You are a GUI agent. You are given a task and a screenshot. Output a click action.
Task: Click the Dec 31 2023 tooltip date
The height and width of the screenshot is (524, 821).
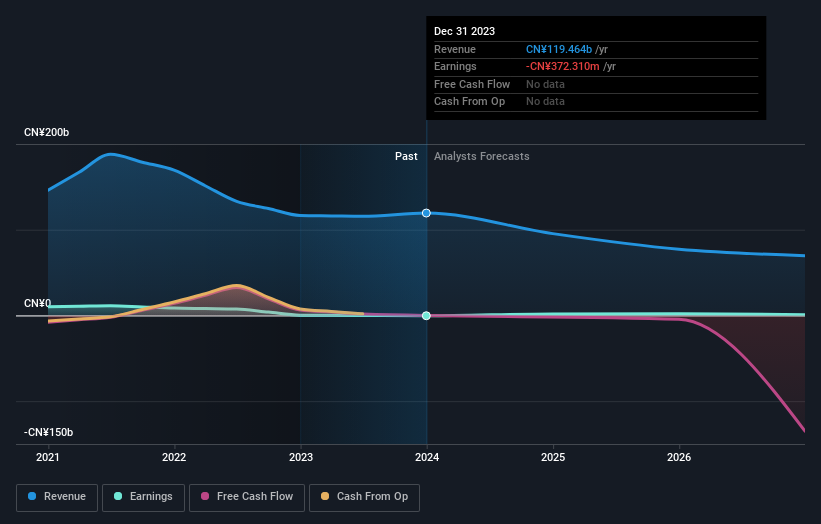464,31
